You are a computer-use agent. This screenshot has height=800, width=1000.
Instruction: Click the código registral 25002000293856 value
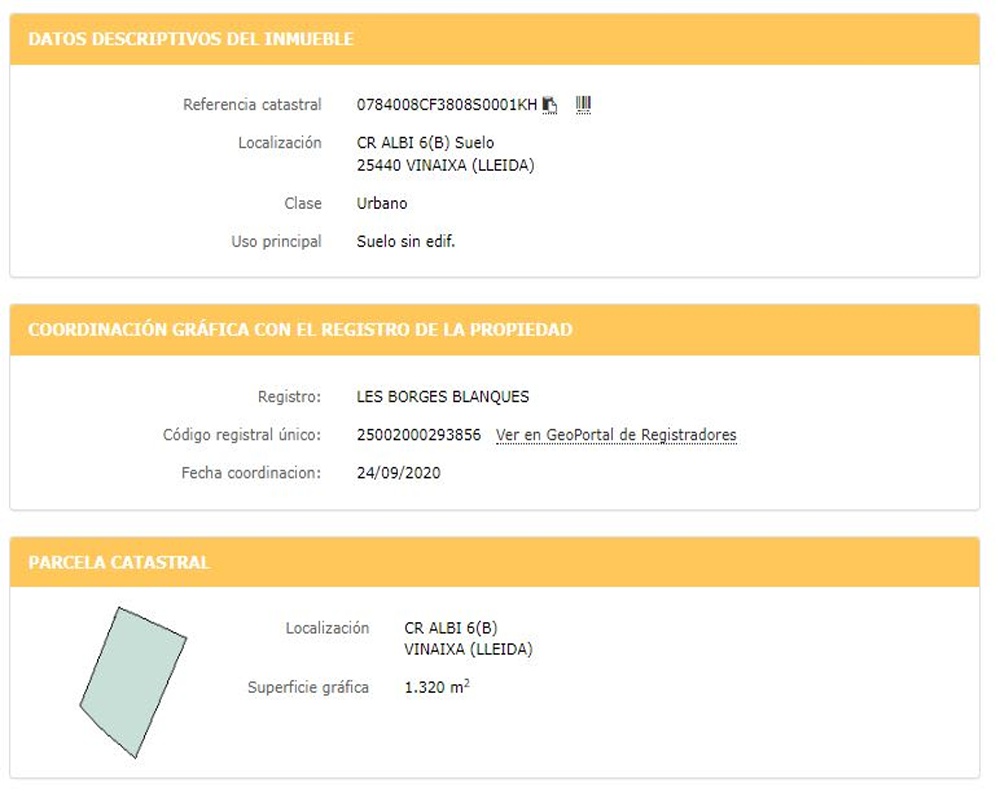coord(419,435)
